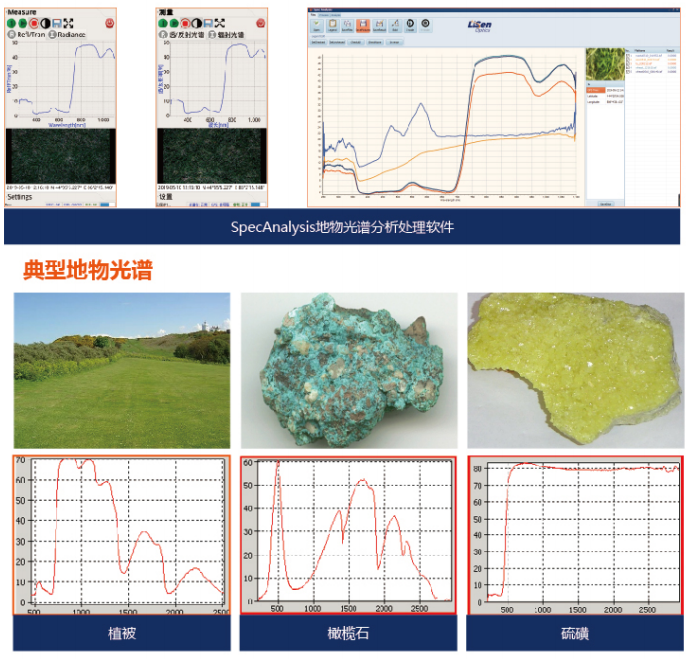Click 硫磺 sulfur spectrum chart
The height and width of the screenshot is (659, 697).
click(575, 535)
